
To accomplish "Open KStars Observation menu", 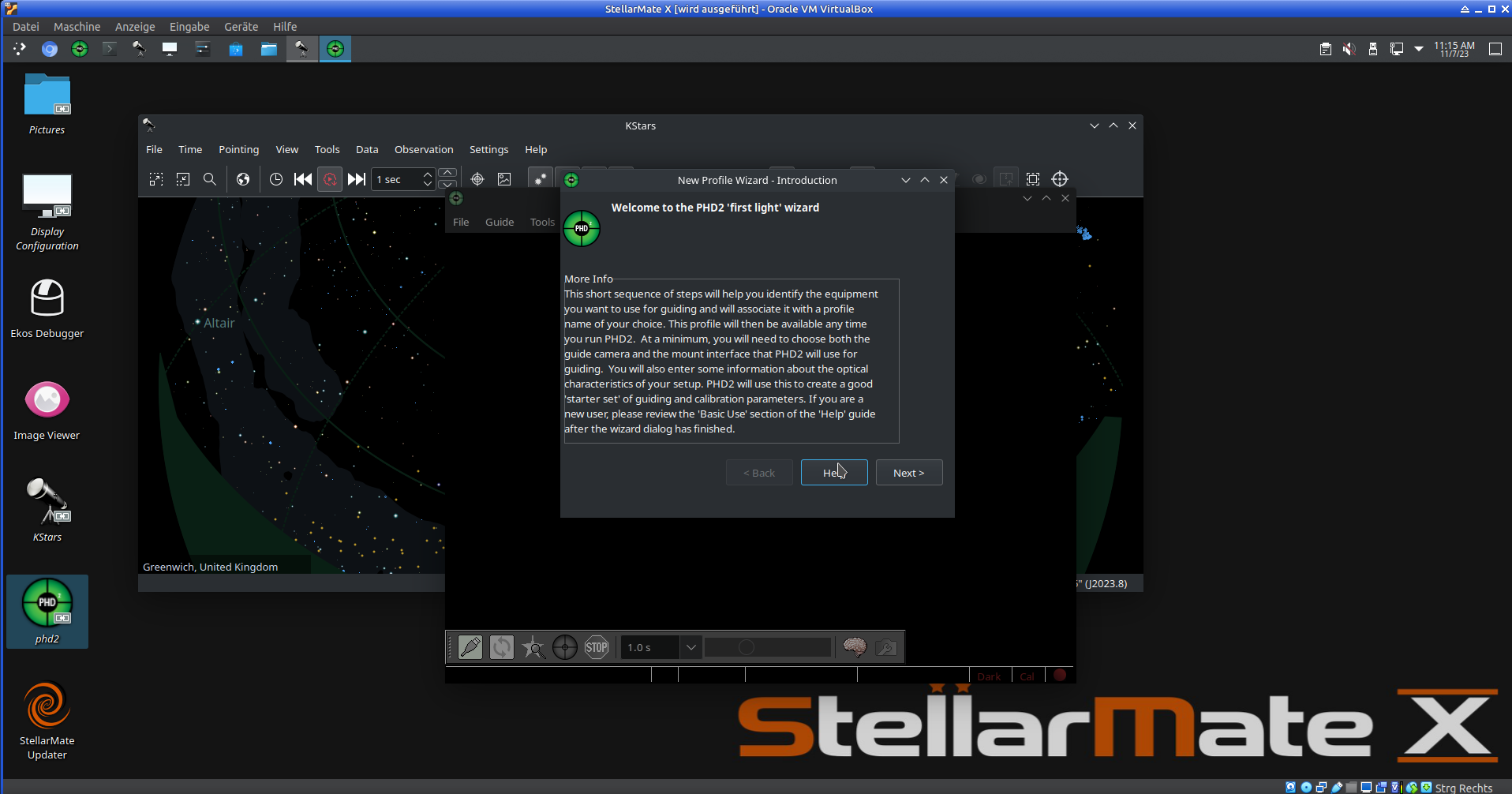I will pos(424,149).
